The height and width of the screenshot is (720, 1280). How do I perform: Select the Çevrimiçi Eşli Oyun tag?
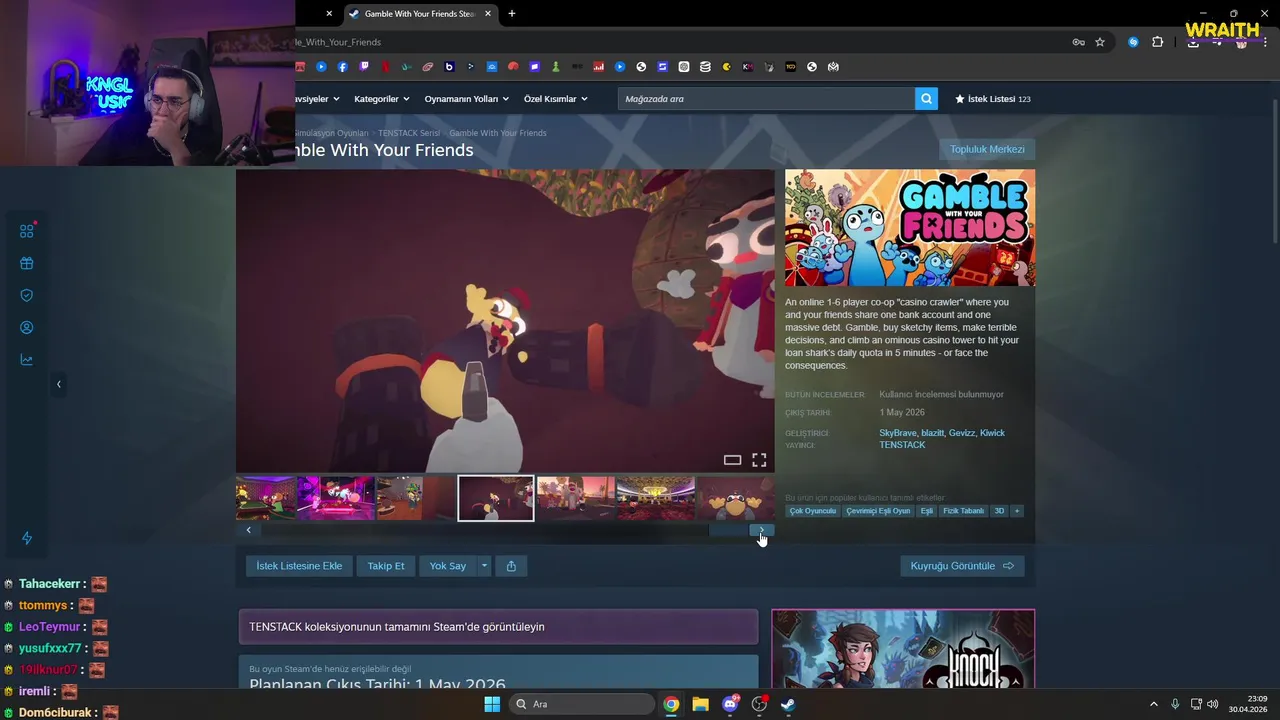point(878,511)
